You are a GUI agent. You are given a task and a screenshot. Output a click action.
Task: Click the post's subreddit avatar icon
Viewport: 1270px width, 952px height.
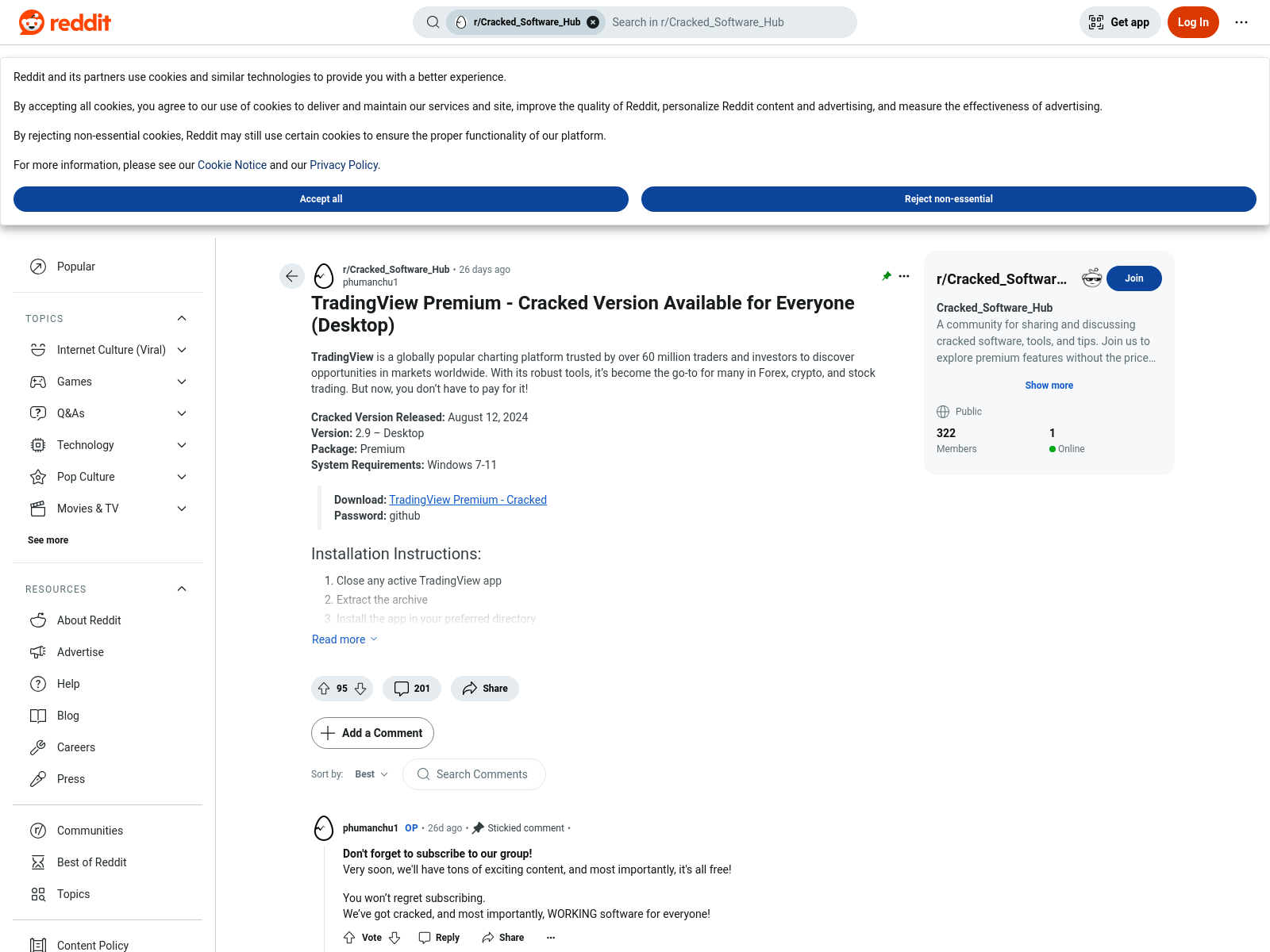coord(324,276)
